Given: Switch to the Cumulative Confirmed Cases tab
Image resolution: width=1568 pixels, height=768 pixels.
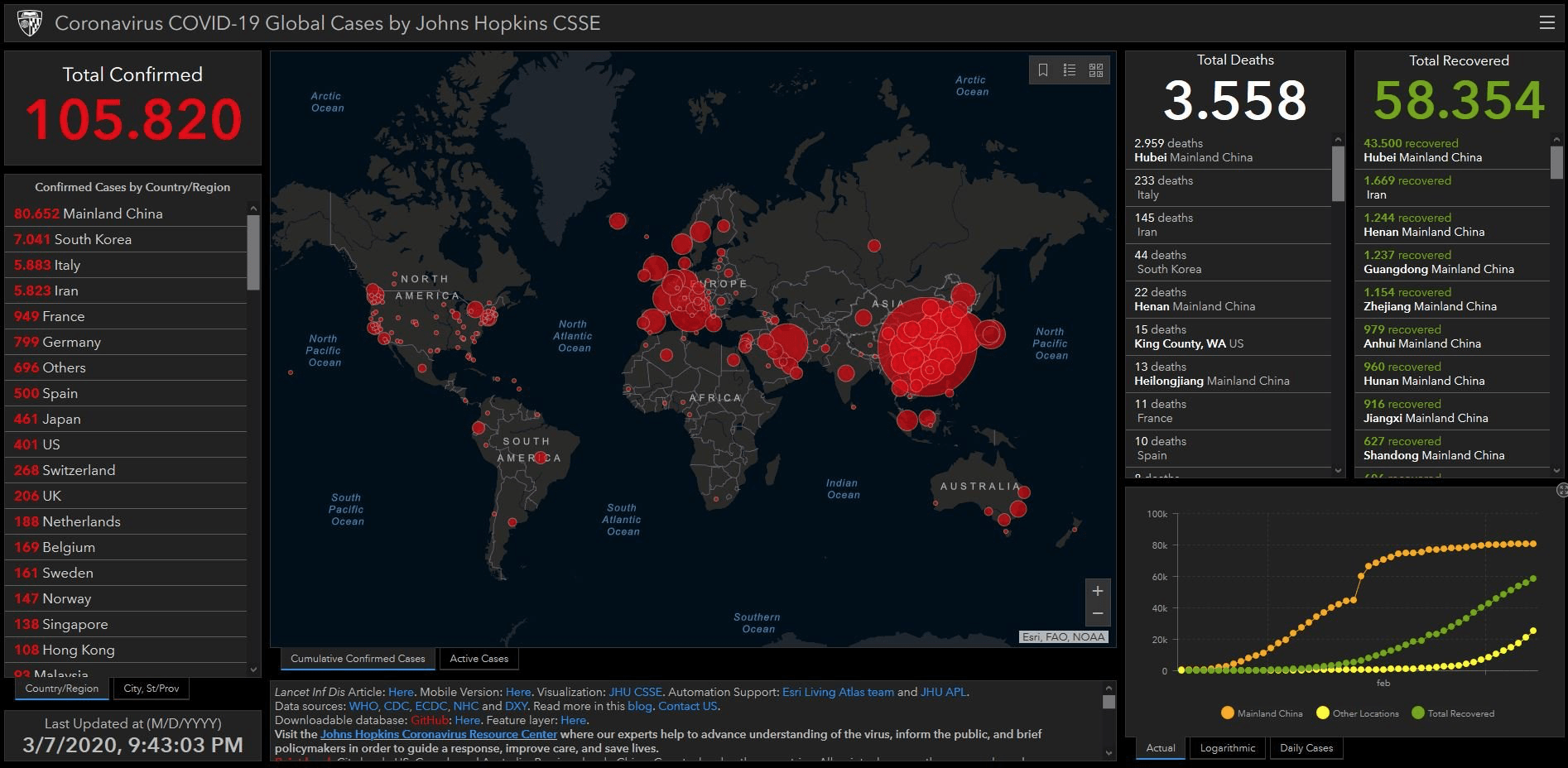Looking at the screenshot, I should pos(358,659).
